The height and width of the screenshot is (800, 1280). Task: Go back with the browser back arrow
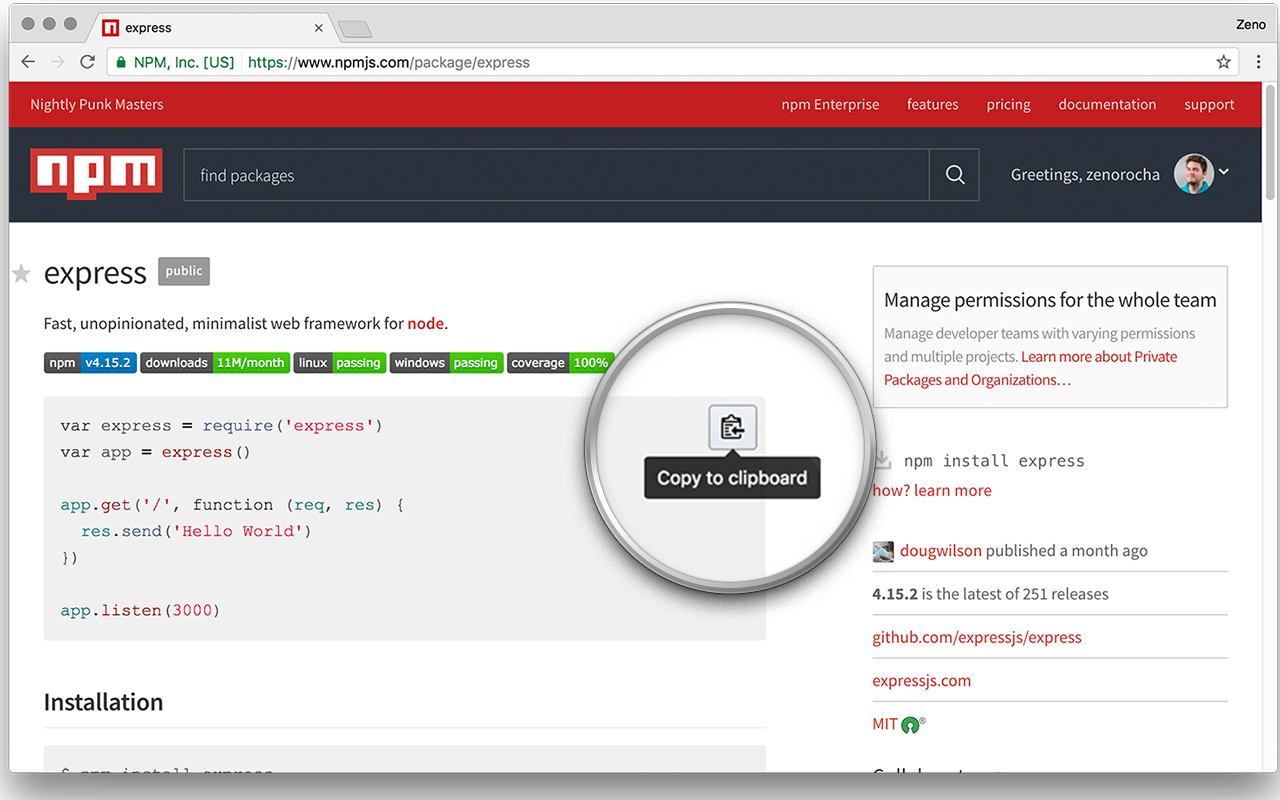(x=28, y=62)
